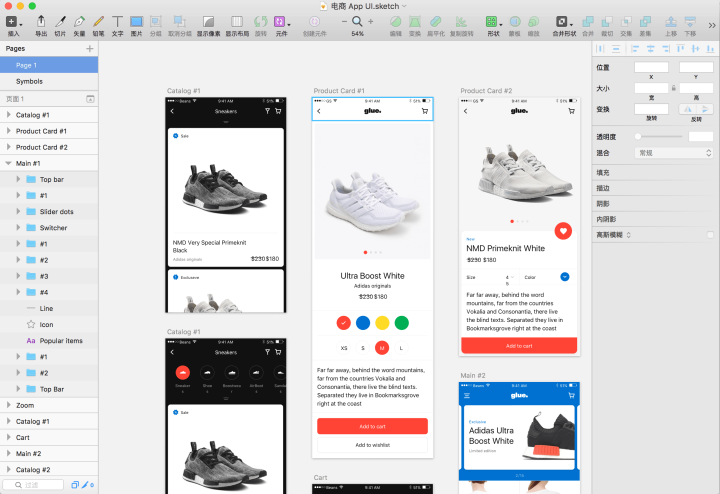Screen dimensions: 720x494
Task: Click the Create Symbol (创建元件) icon
Action: 314,22
